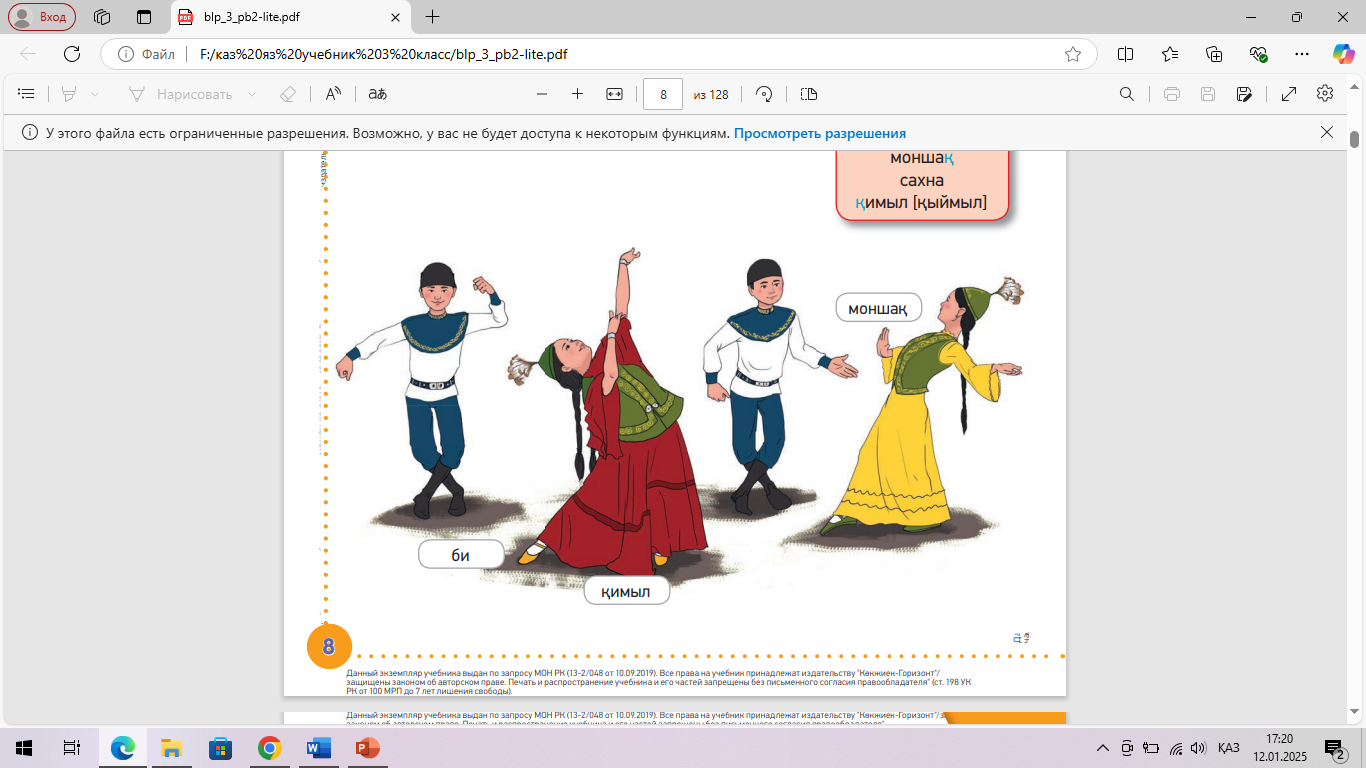Open Edge Settings and more menu
This screenshot has height=768, width=1366.
(1301, 54)
